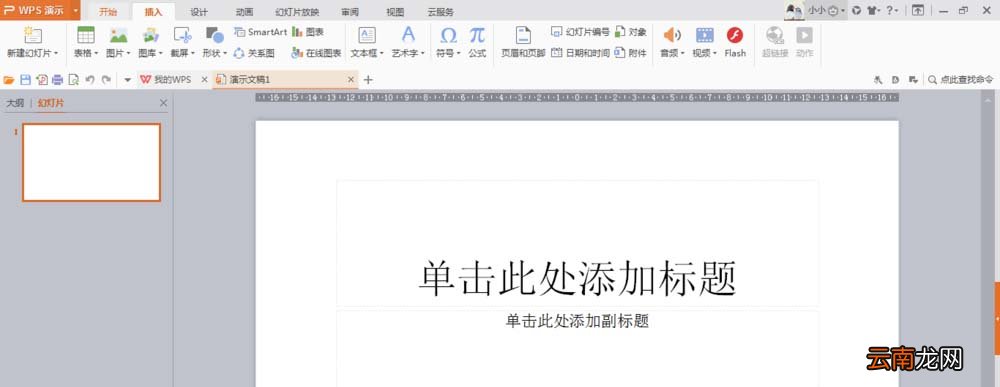Click the Symbol (符号) omega icon
Image resolution: width=1000 pixels, height=387 pixels.
pos(448,35)
